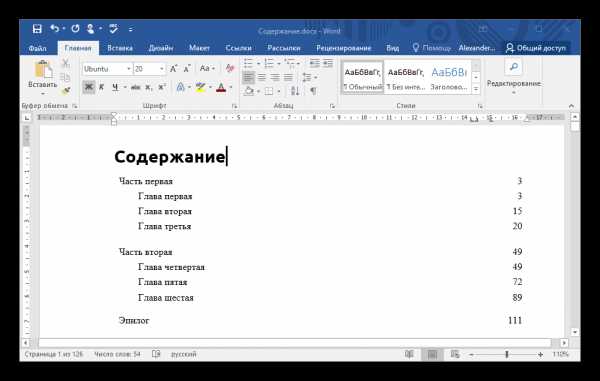The width and height of the screenshot is (600, 381).
Task: Align text right
Action: [x=275, y=77]
